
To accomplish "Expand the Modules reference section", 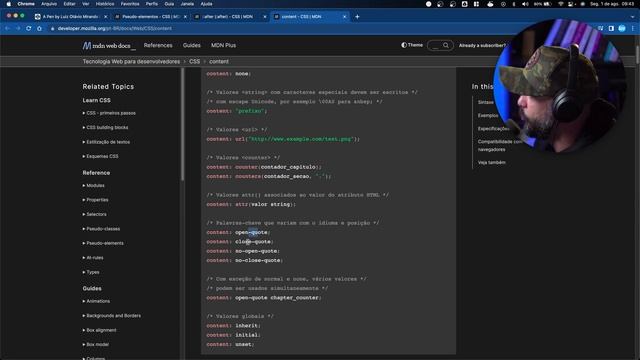I will (x=93, y=185).
